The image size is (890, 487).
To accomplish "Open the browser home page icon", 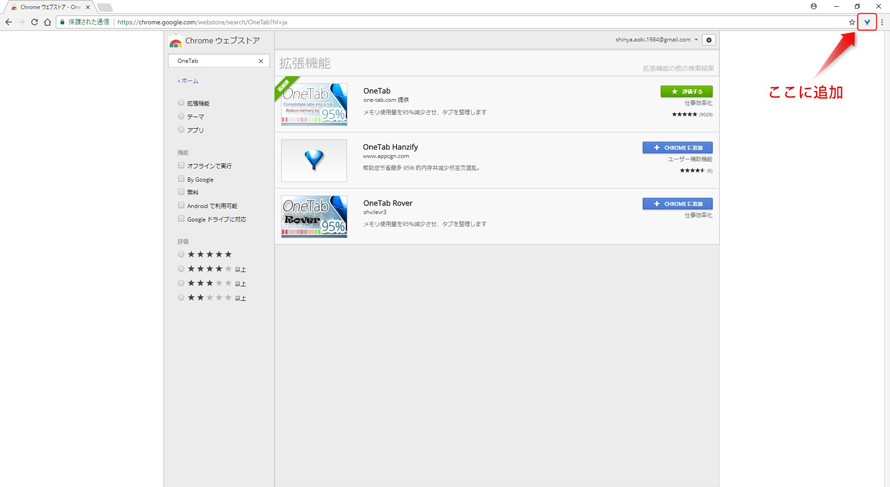I will 47,22.
